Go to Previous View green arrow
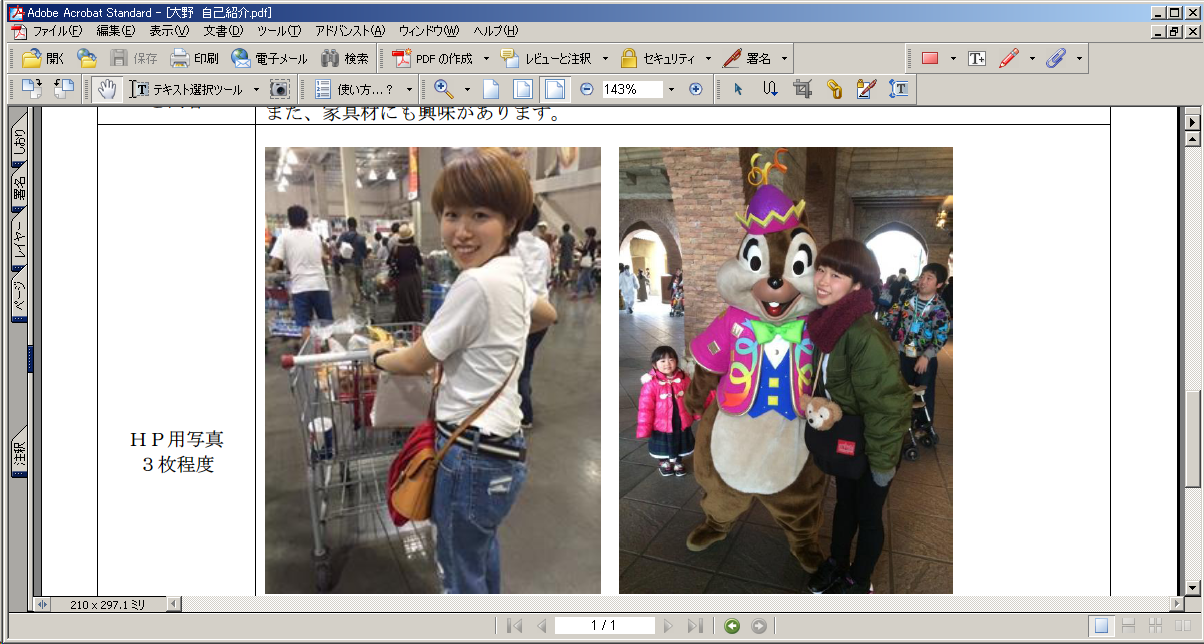This screenshot has width=1204, height=644. coord(732,626)
